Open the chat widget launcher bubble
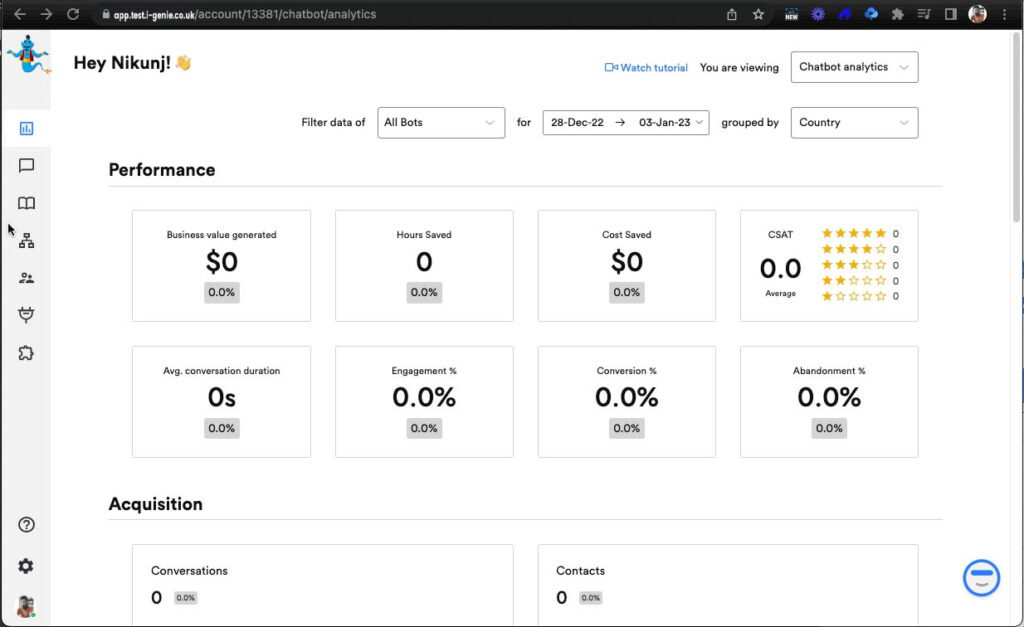Image resolution: width=1024 pixels, height=627 pixels. coord(981,577)
